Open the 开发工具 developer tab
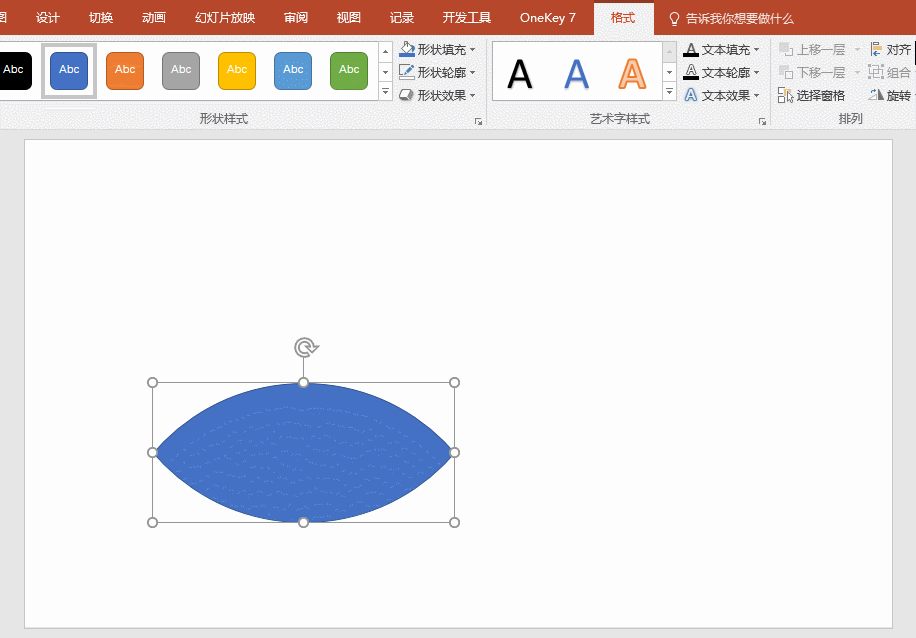Screen dimensions: 916x638 [467, 18]
